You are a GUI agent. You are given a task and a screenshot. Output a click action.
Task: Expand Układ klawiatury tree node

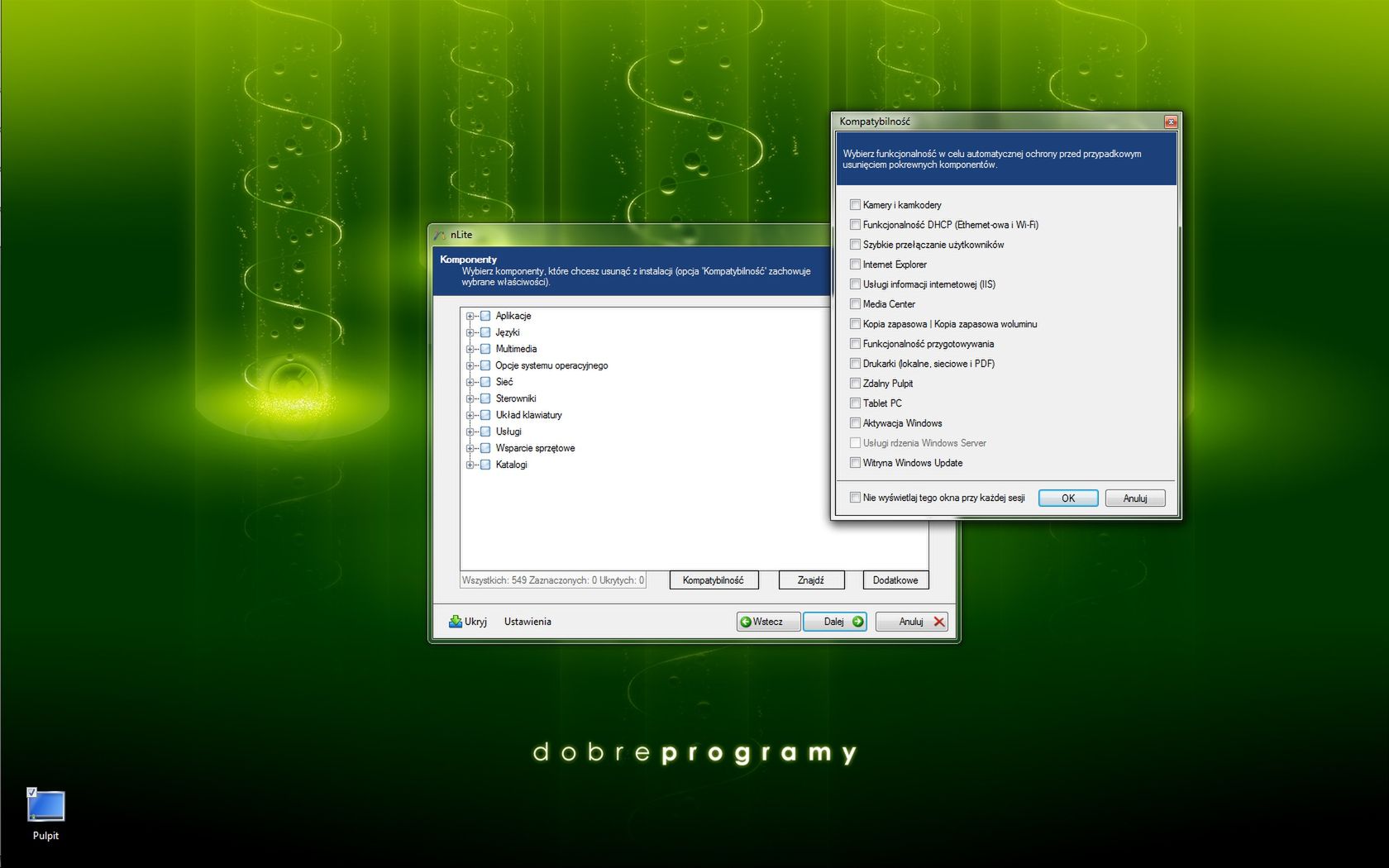coord(470,415)
